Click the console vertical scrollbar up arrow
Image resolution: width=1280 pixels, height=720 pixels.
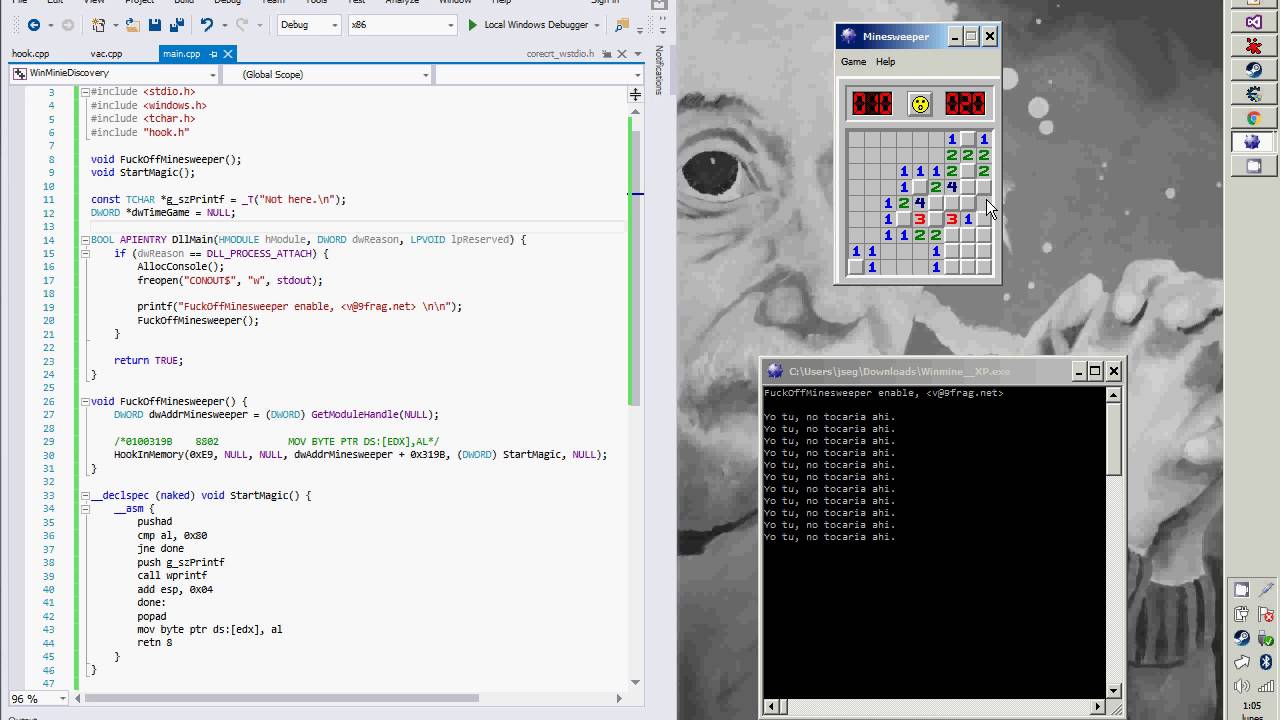point(1114,394)
